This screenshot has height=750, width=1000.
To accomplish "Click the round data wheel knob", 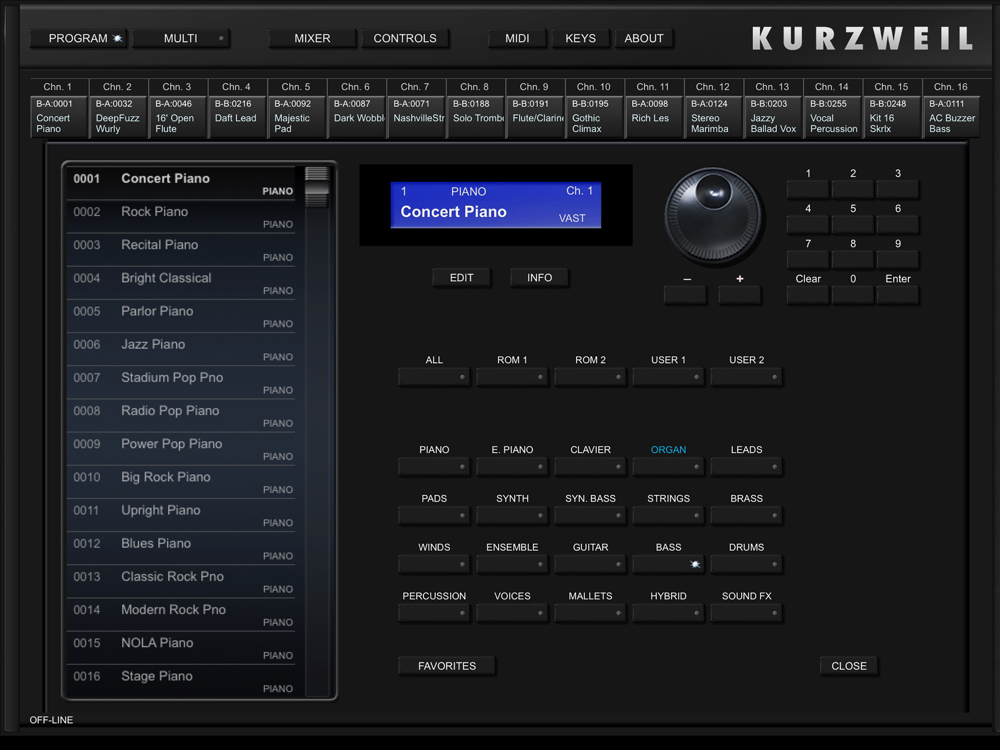I will [x=713, y=215].
